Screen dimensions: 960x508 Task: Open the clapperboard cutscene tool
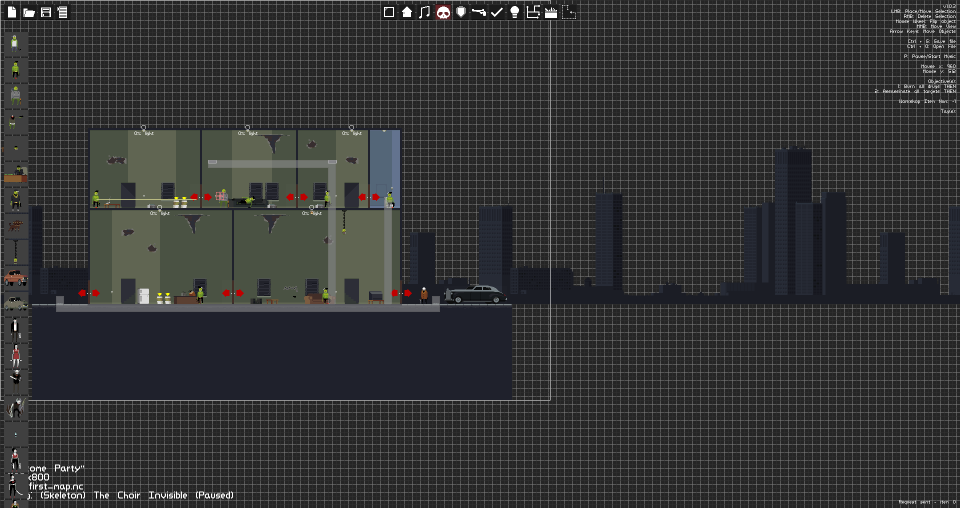[551, 12]
